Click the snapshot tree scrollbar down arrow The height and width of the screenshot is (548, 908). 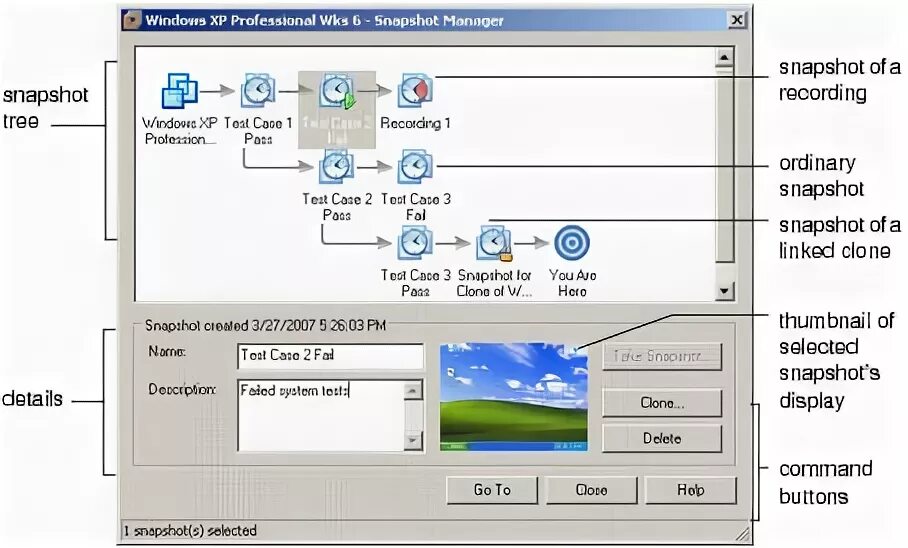coord(724,291)
